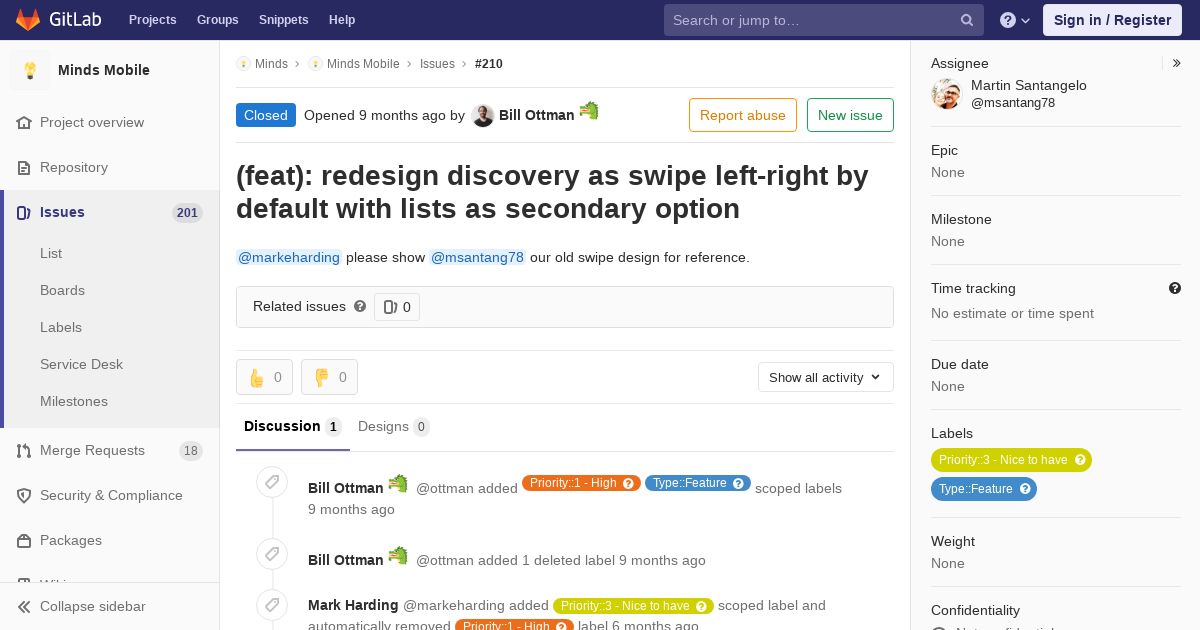Click the Minds Mobile lightbulb project avatar
The width and height of the screenshot is (1200, 630).
pos(30,70)
